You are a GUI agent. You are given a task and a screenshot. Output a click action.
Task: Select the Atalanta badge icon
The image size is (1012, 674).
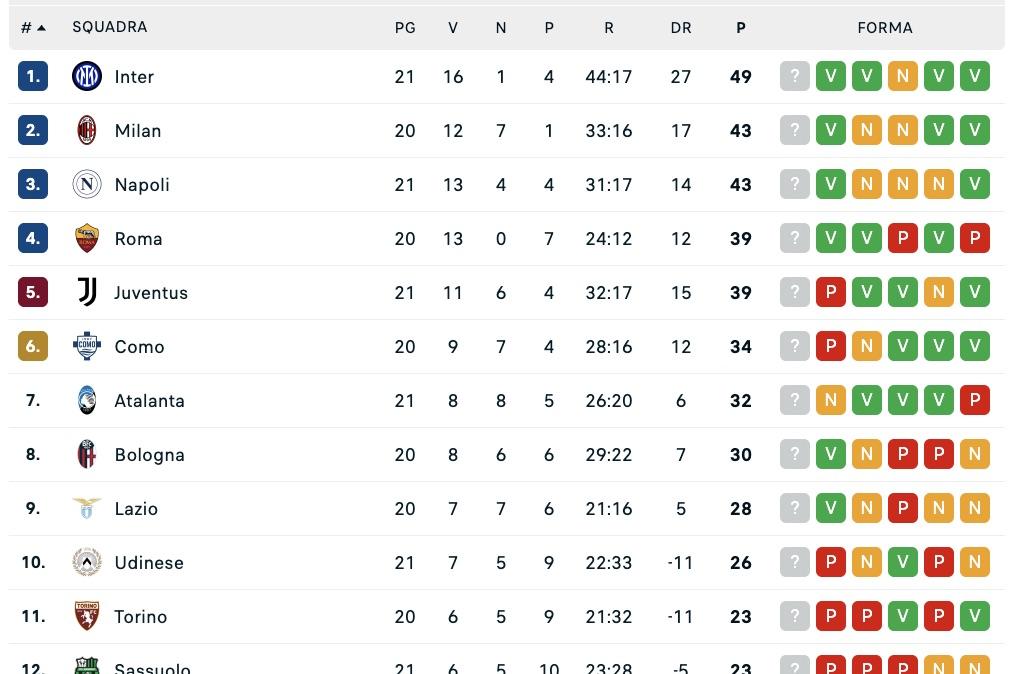click(87, 400)
